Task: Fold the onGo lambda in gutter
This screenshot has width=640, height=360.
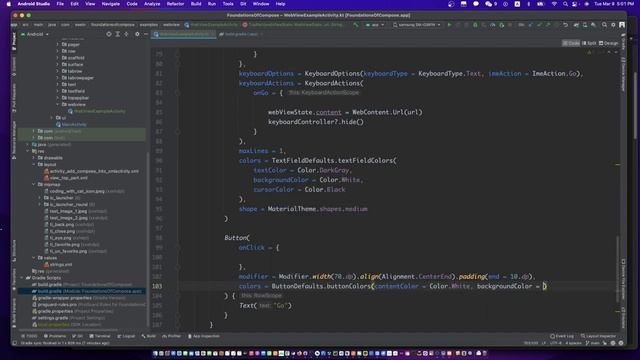Action: pos(178,93)
